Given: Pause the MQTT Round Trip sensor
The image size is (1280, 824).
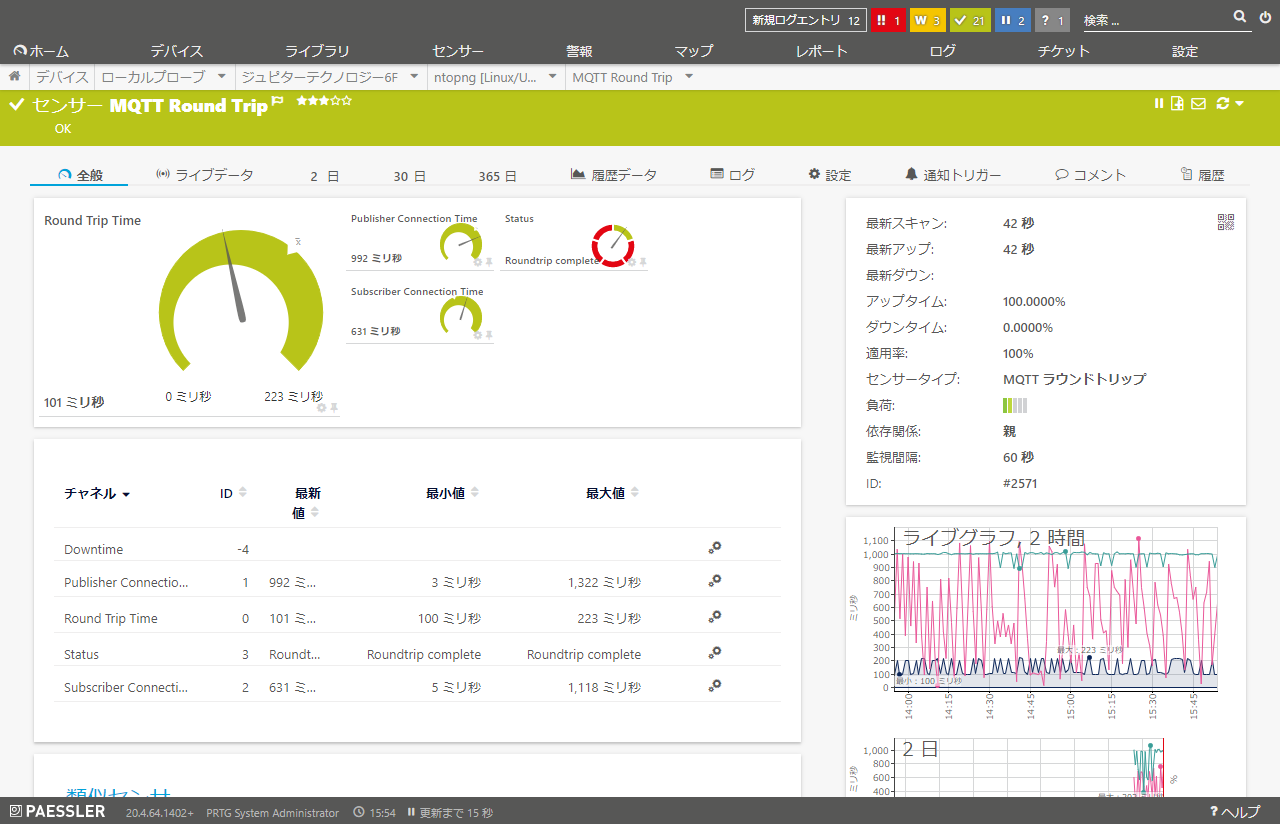Looking at the screenshot, I should (1159, 103).
